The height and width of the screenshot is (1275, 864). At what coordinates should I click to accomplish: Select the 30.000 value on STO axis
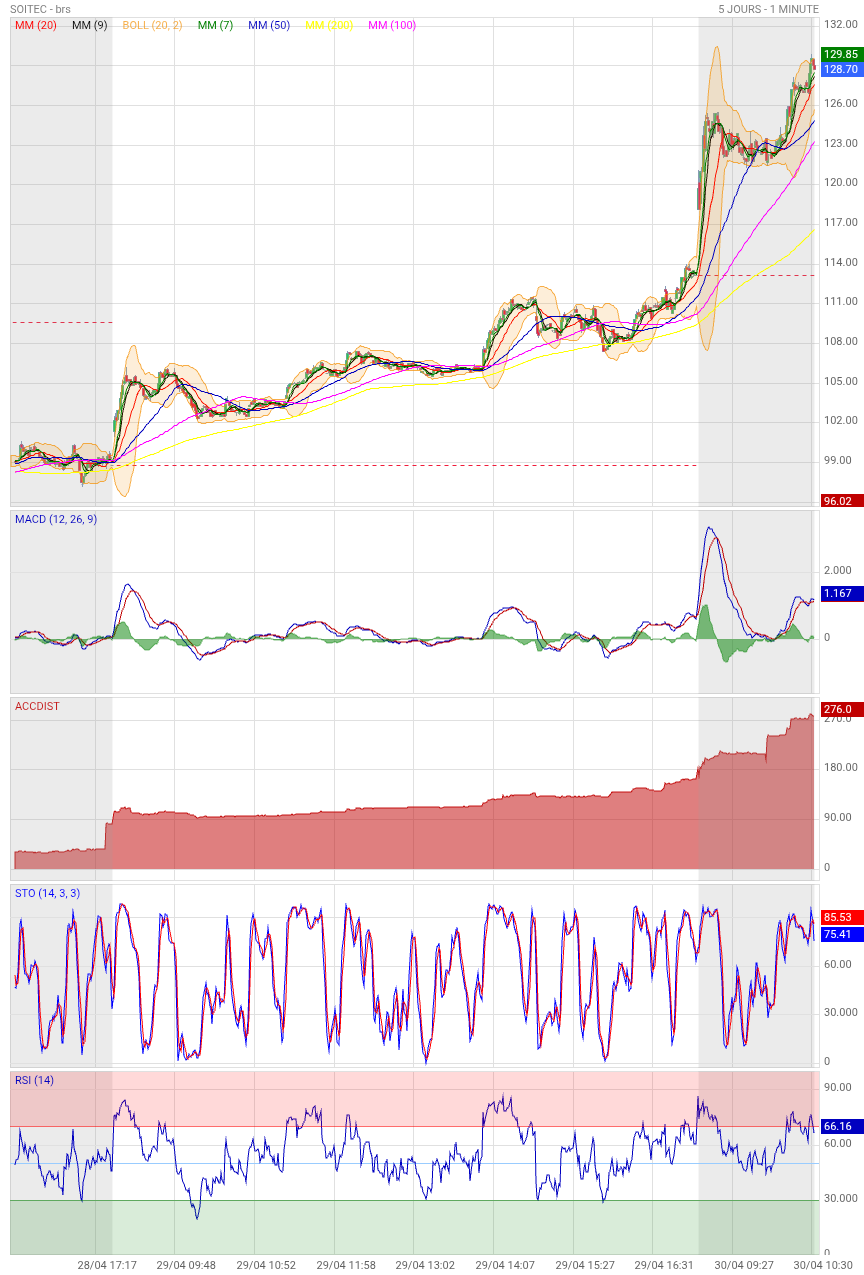click(x=841, y=1013)
